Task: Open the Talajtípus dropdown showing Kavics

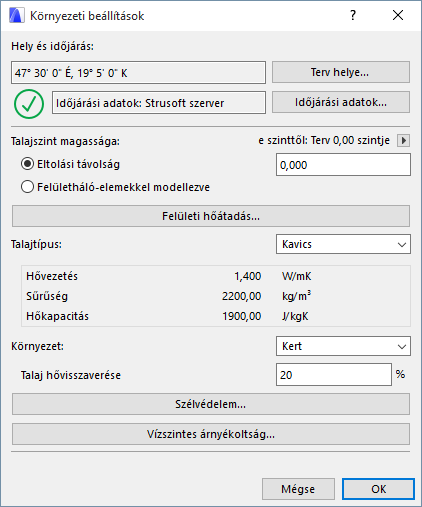Action: coord(343,244)
